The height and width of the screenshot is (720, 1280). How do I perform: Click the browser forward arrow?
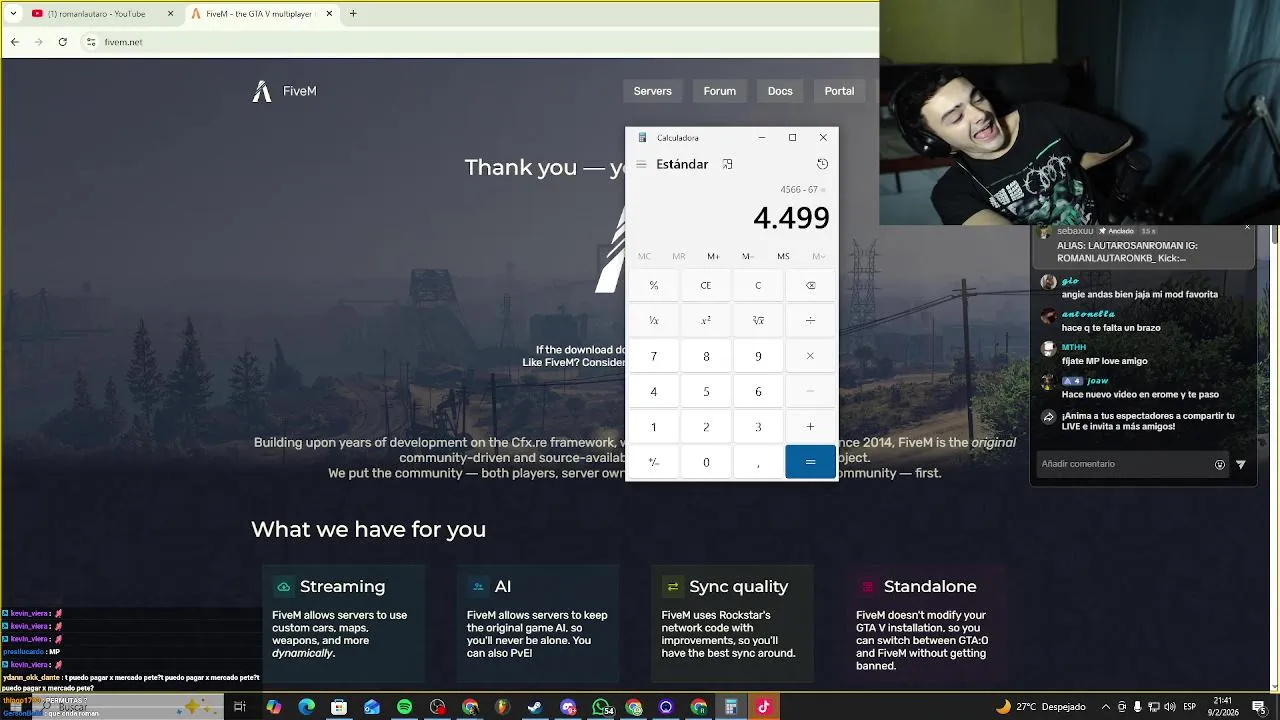tap(38, 42)
